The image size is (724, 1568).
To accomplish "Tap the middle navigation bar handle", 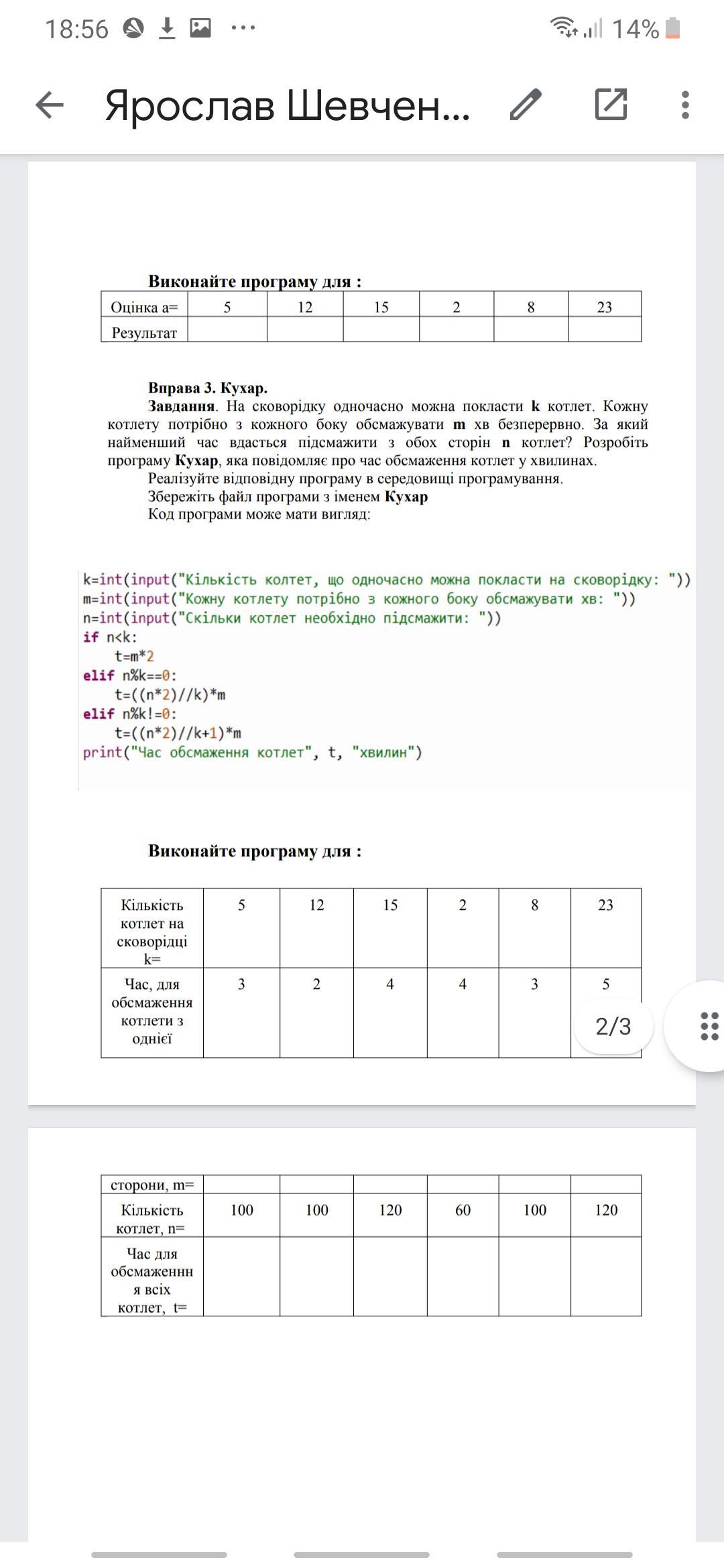I will coord(361,1555).
